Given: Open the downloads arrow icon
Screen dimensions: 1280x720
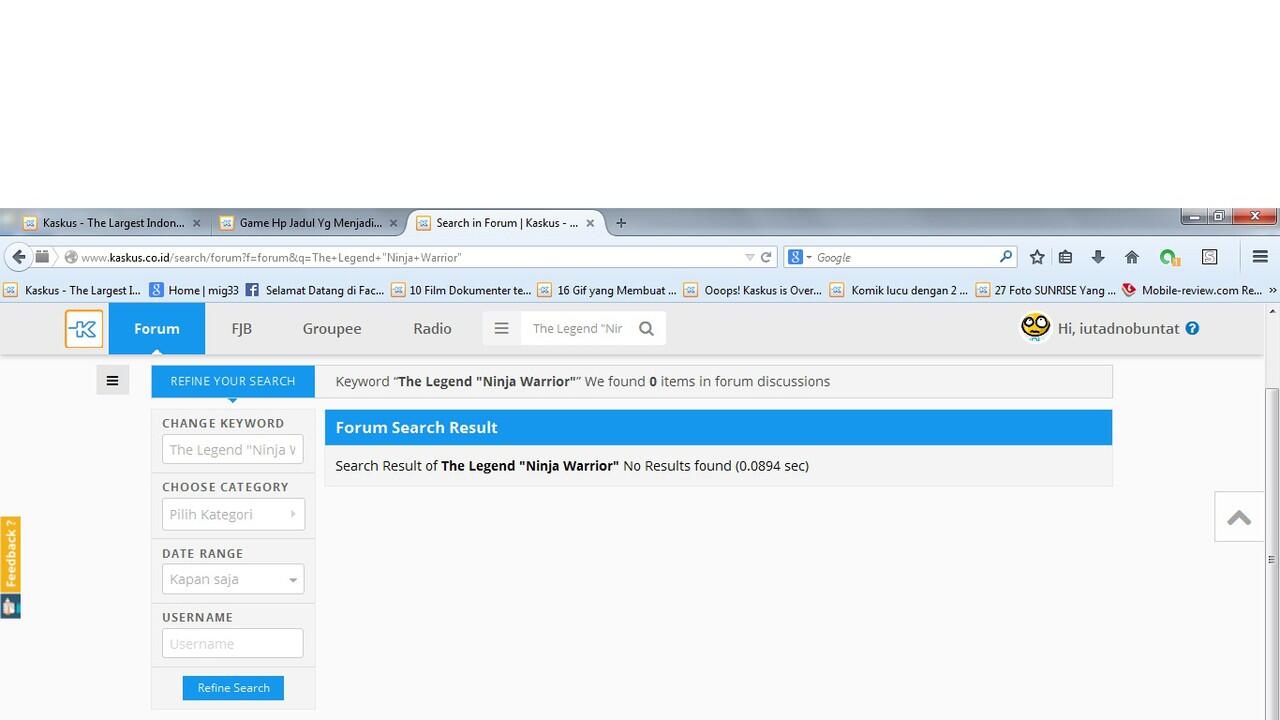Looking at the screenshot, I should 1098,257.
